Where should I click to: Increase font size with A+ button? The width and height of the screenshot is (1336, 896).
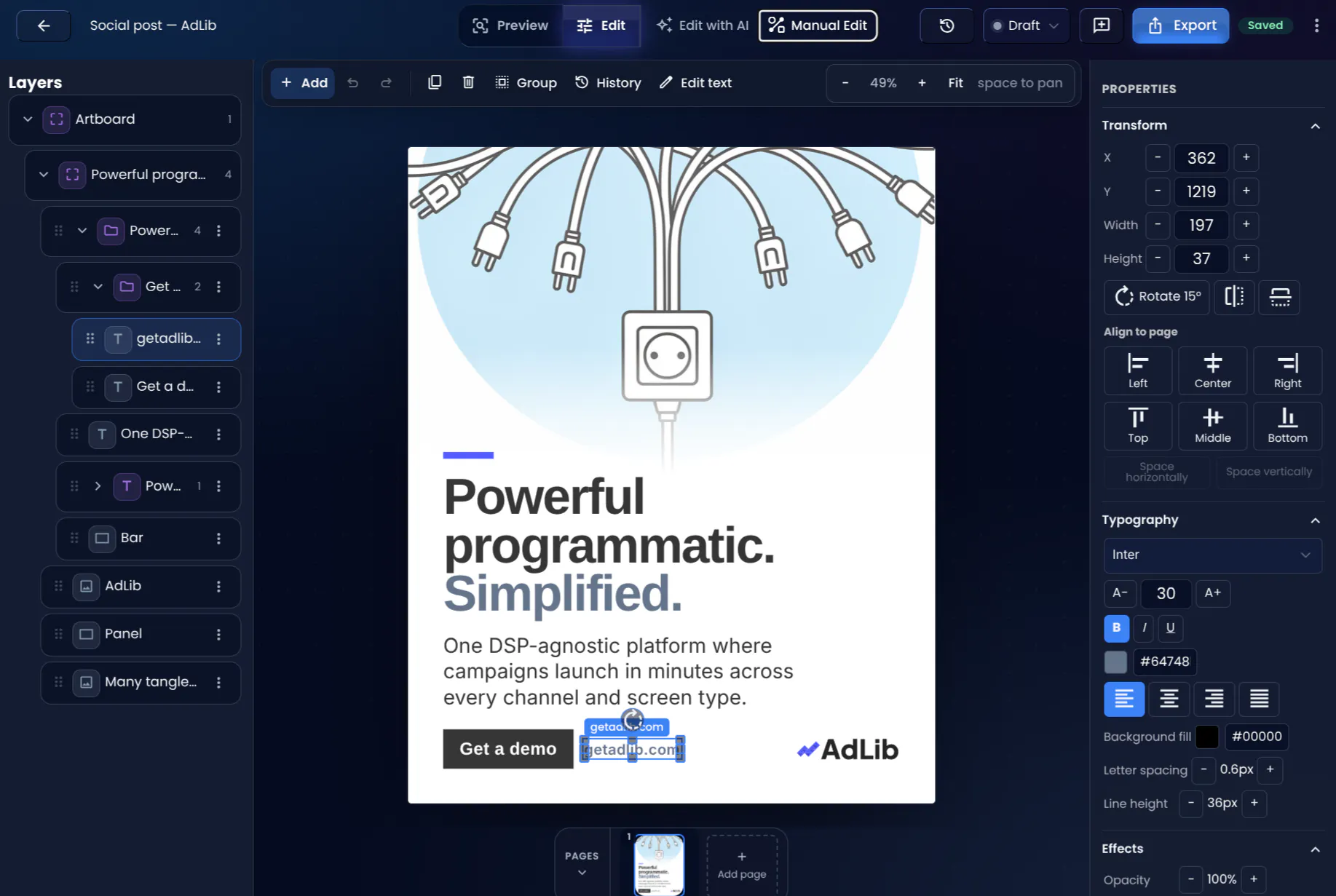click(x=1212, y=593)
